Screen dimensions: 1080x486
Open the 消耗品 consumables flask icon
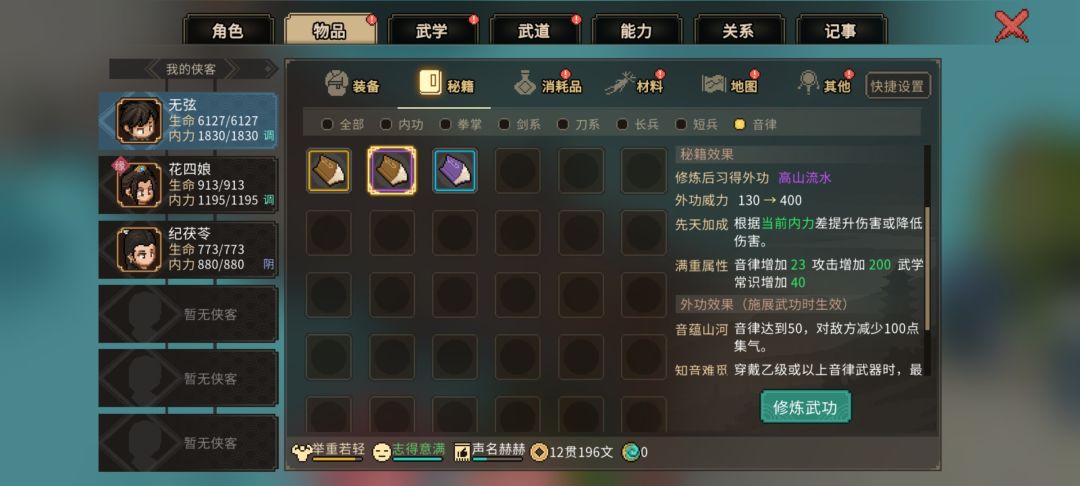coord(525,83)
